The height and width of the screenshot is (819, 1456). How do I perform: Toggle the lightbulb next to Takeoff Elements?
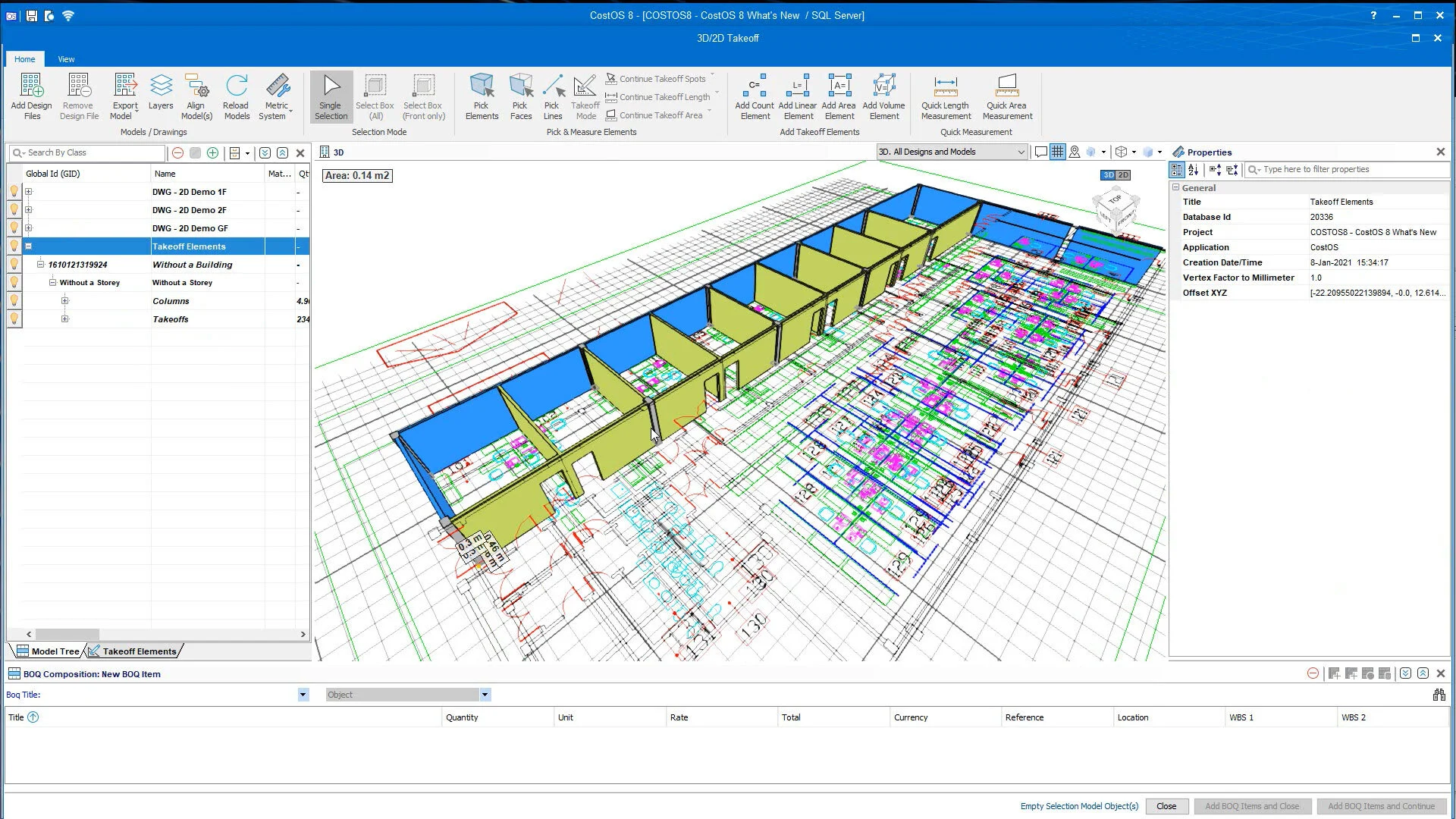[x=14, y=246]
